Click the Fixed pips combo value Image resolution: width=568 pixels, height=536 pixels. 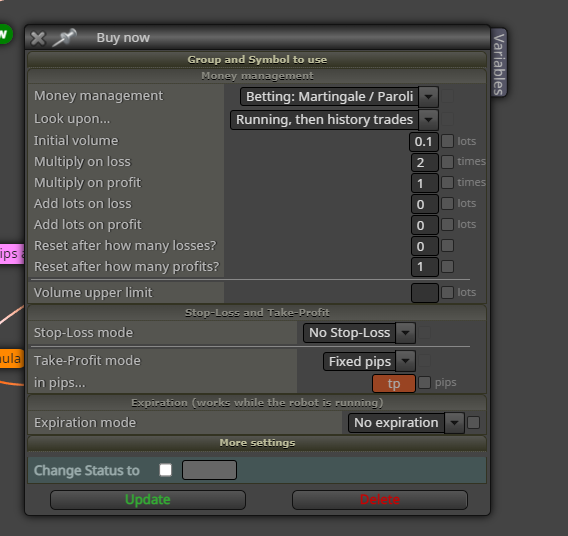(x=360, y=361)
